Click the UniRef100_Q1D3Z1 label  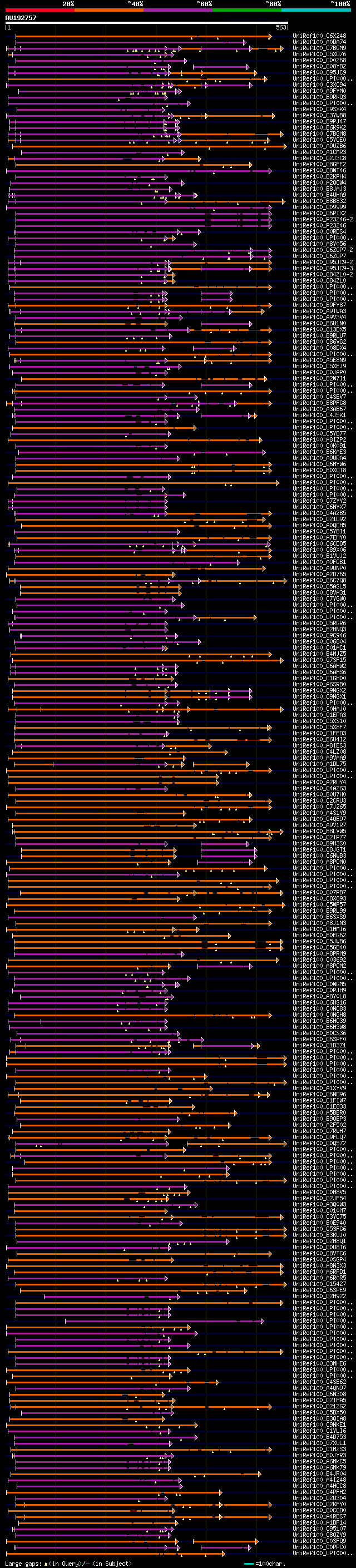click(x=319, y=1046)
